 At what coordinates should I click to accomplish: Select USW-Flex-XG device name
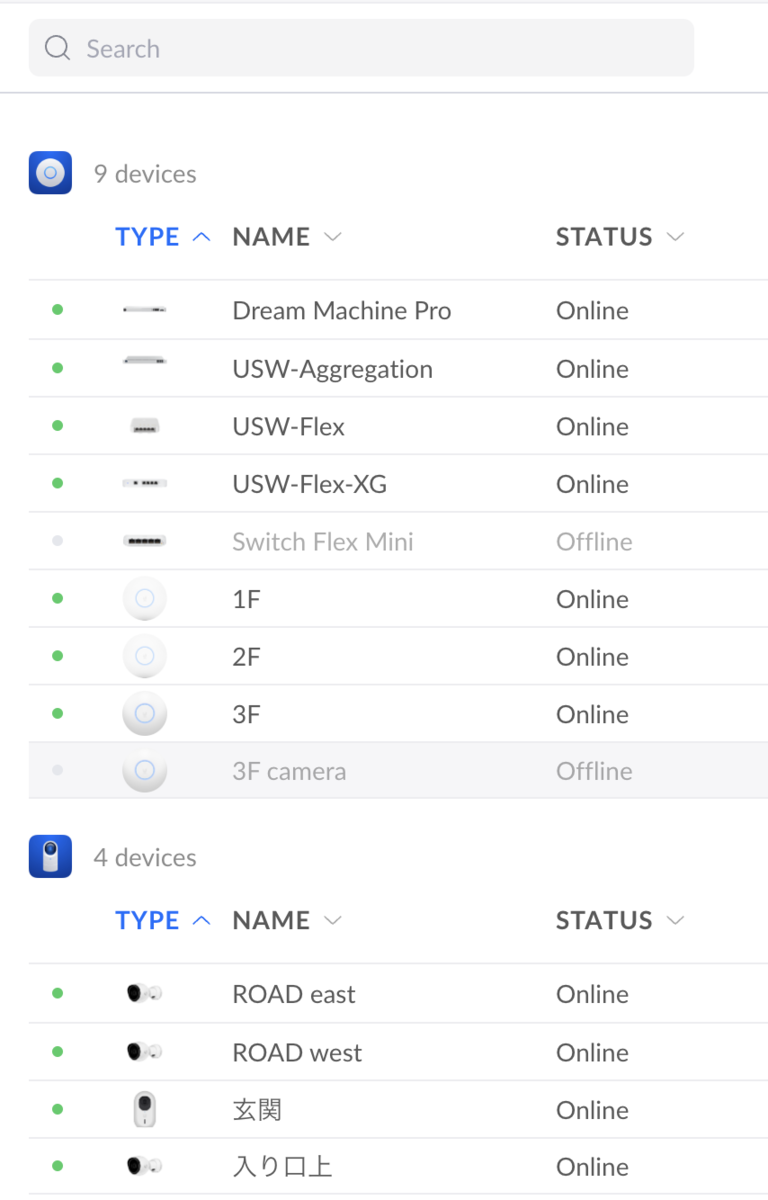(309, 484)
